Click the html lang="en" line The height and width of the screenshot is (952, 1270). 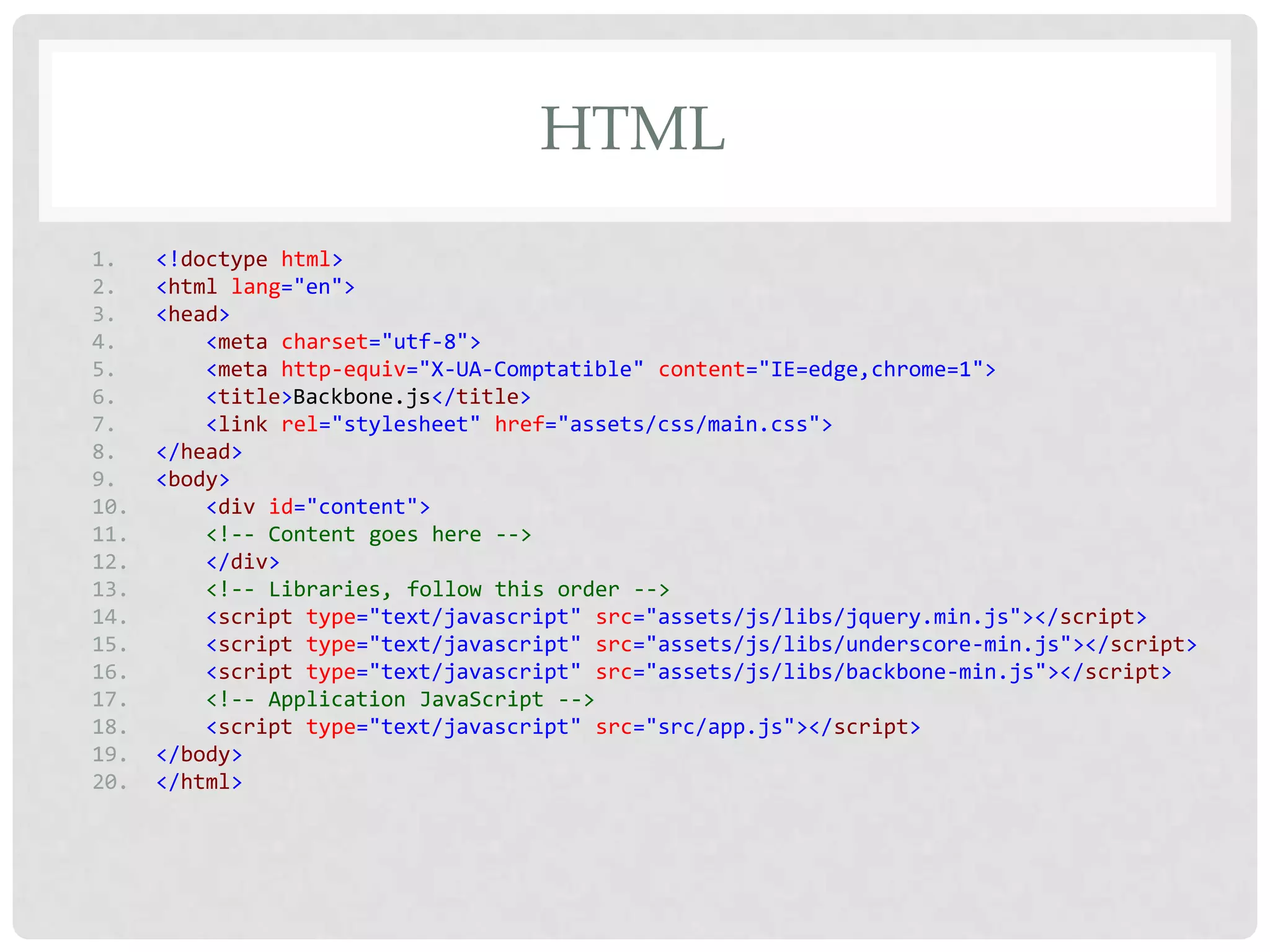click(x=255, y=287)
